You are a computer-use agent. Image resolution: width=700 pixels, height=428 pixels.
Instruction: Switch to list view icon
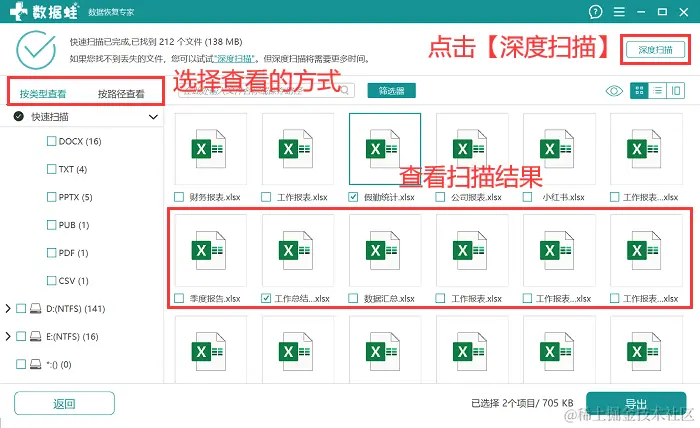[658, 91]
